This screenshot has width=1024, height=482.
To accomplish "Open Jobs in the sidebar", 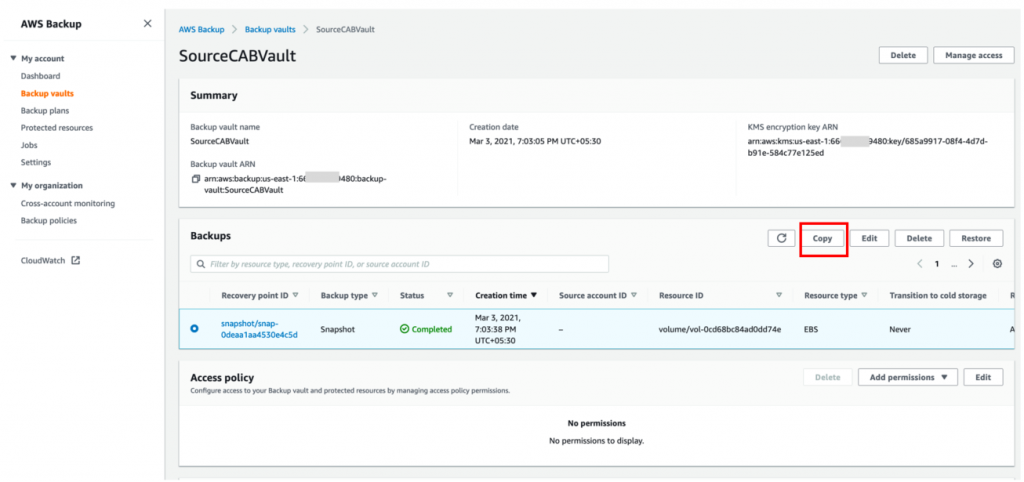I will 29,145.
